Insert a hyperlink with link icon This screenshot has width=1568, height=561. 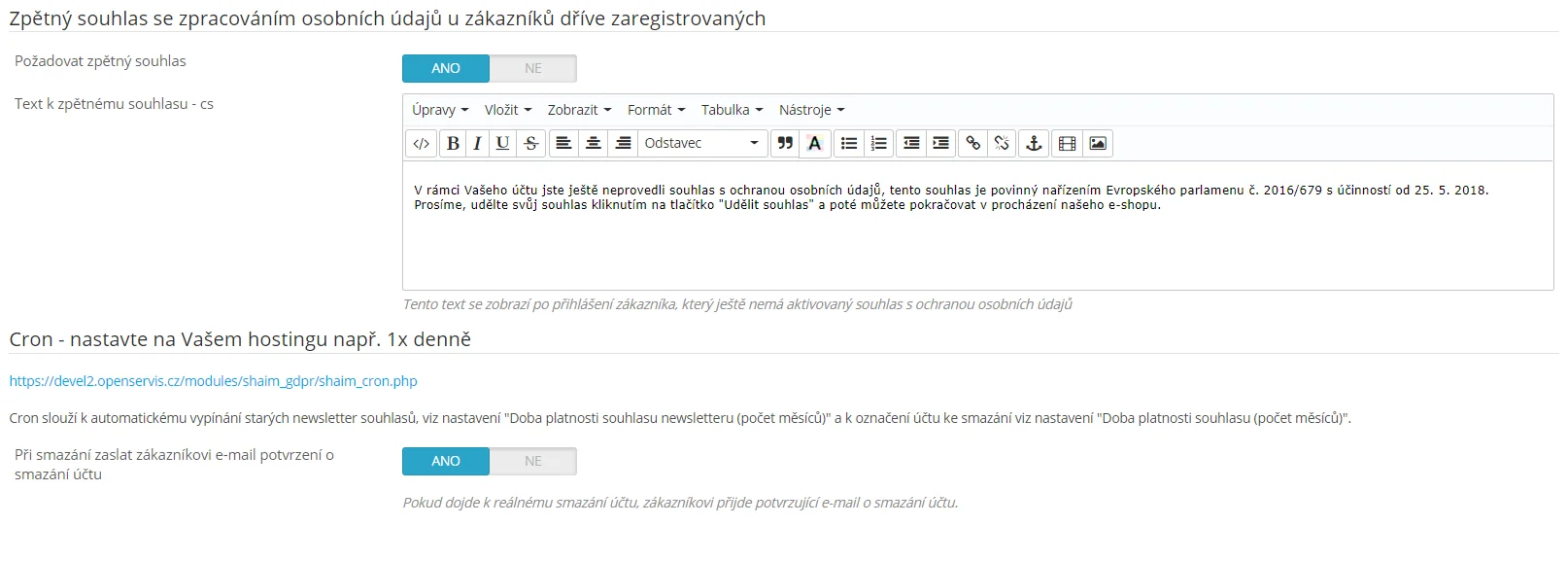(x=972, y=144)
